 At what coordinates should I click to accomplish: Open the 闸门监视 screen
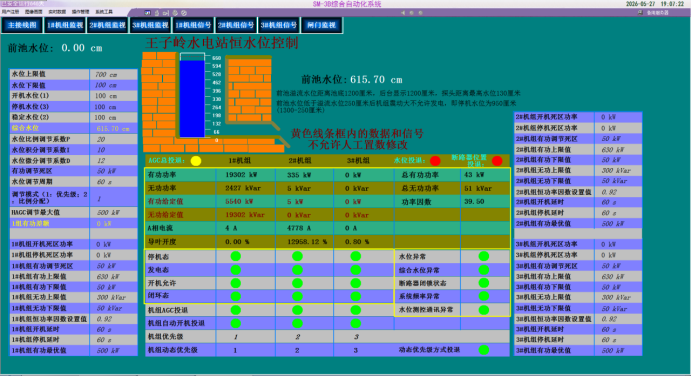click(321, 25)
